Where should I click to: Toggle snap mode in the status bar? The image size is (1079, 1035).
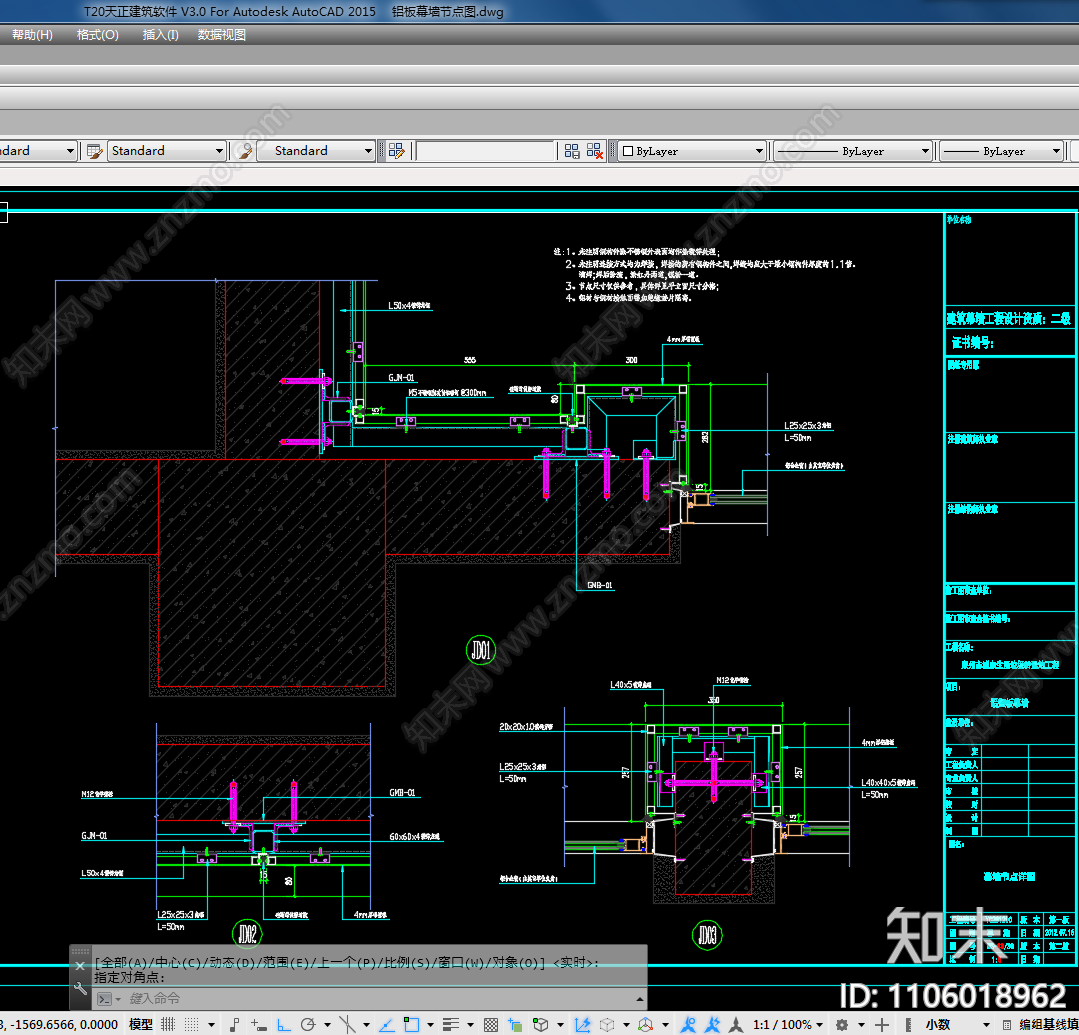tap(192, 1025)
